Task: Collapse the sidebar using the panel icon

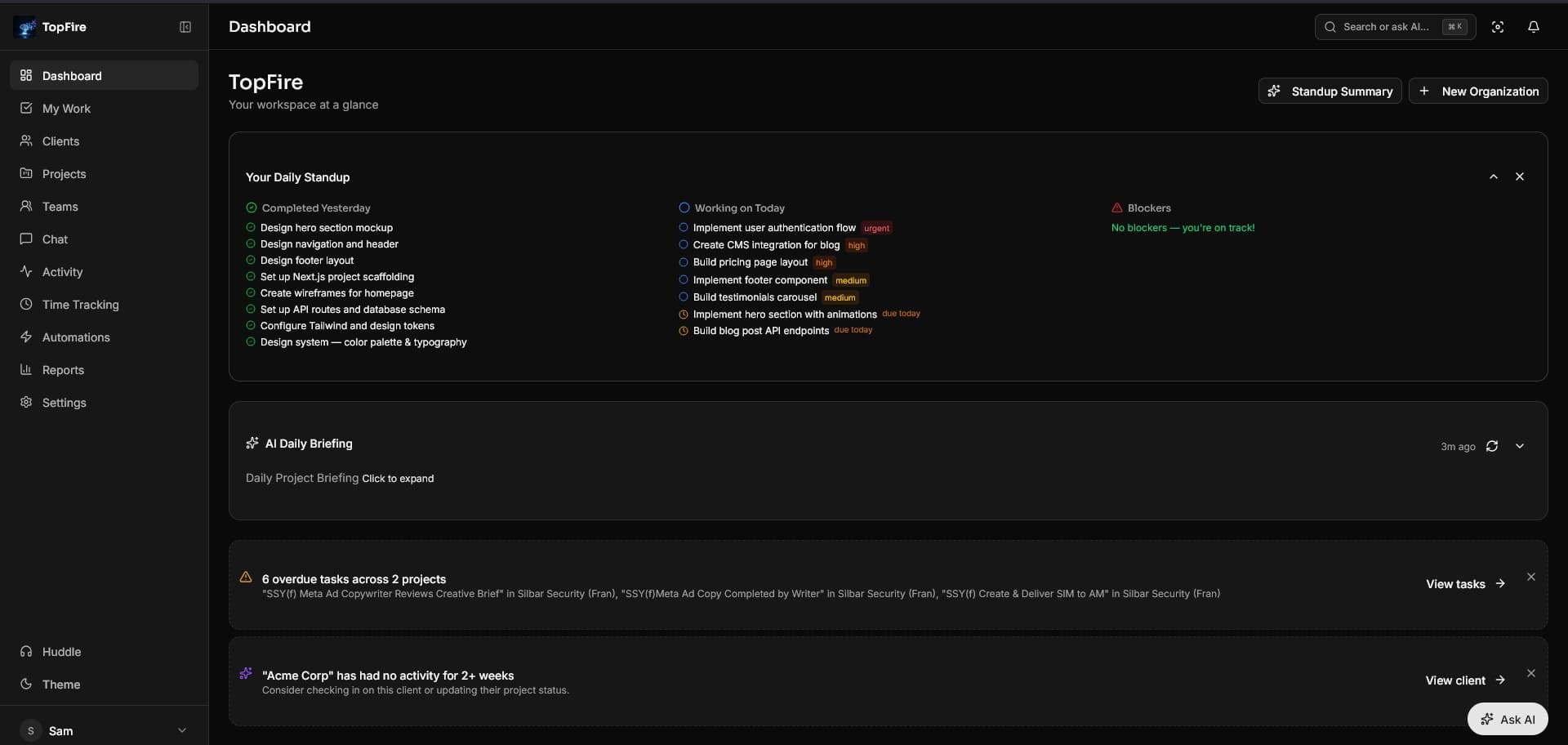Action: (185, 27)
